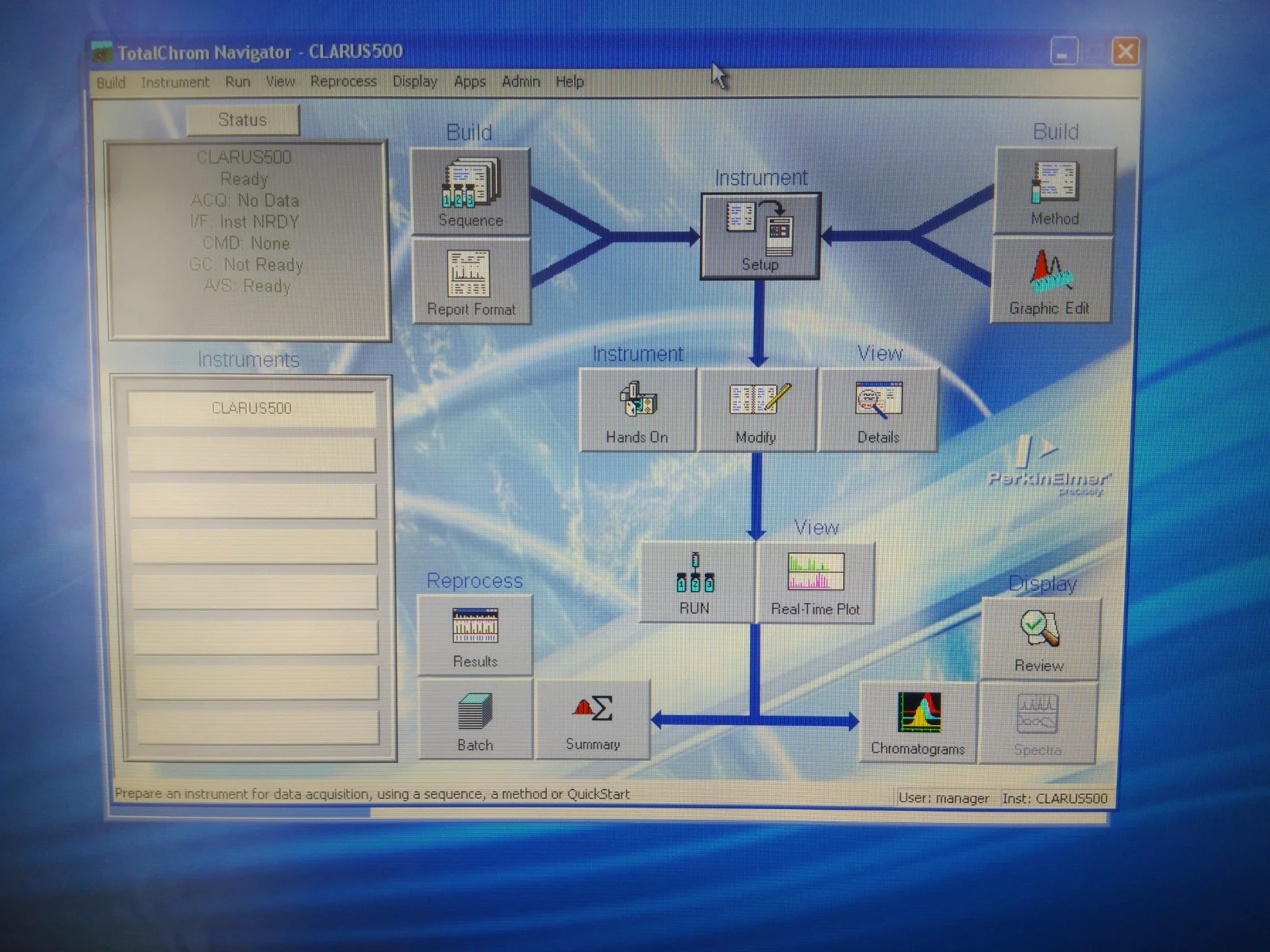Open the Hands On instrument control
The width and height of the screenshot is (1270, 952).
tap(637, 410)
